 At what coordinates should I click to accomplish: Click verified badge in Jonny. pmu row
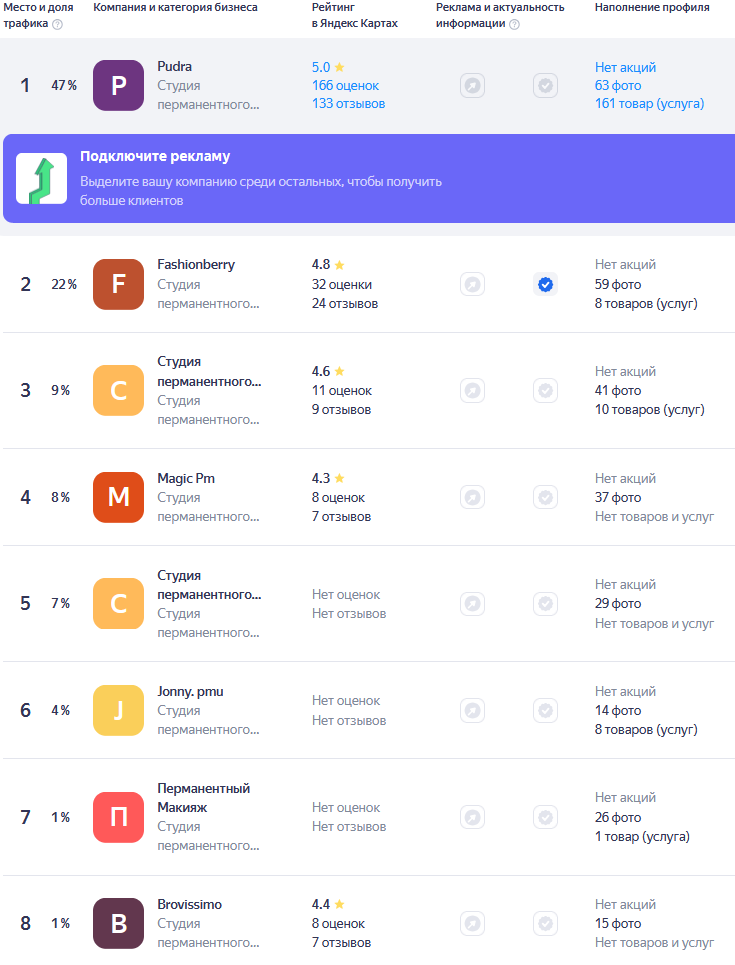tap(545, 710)
